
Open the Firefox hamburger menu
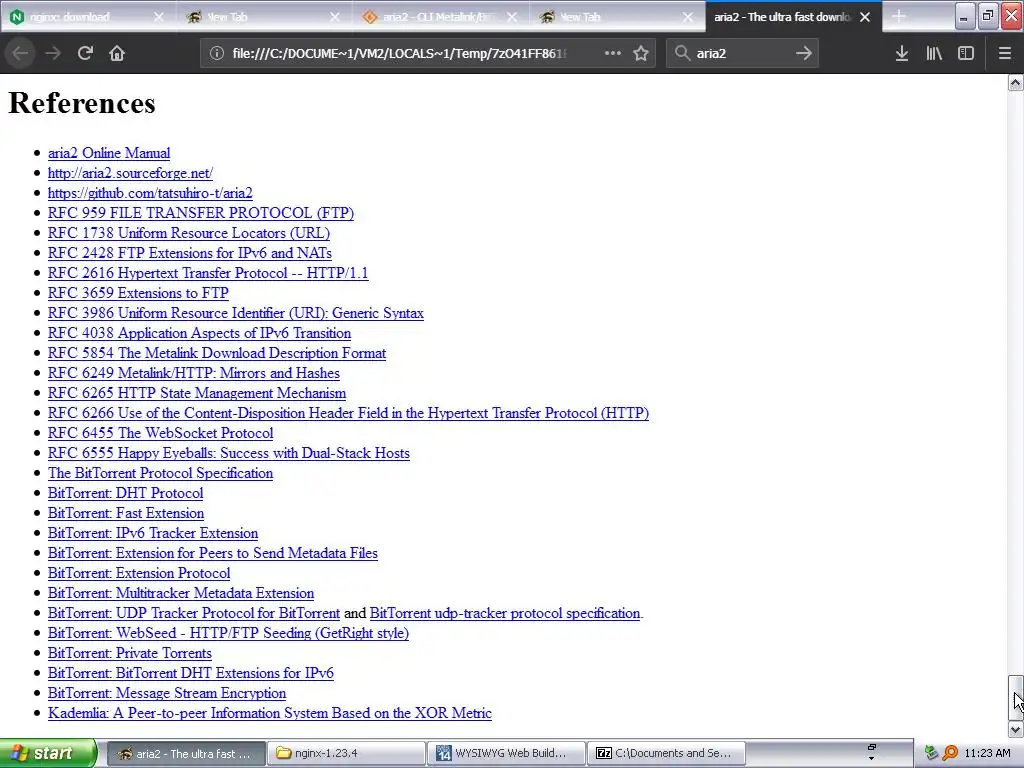1004,54
